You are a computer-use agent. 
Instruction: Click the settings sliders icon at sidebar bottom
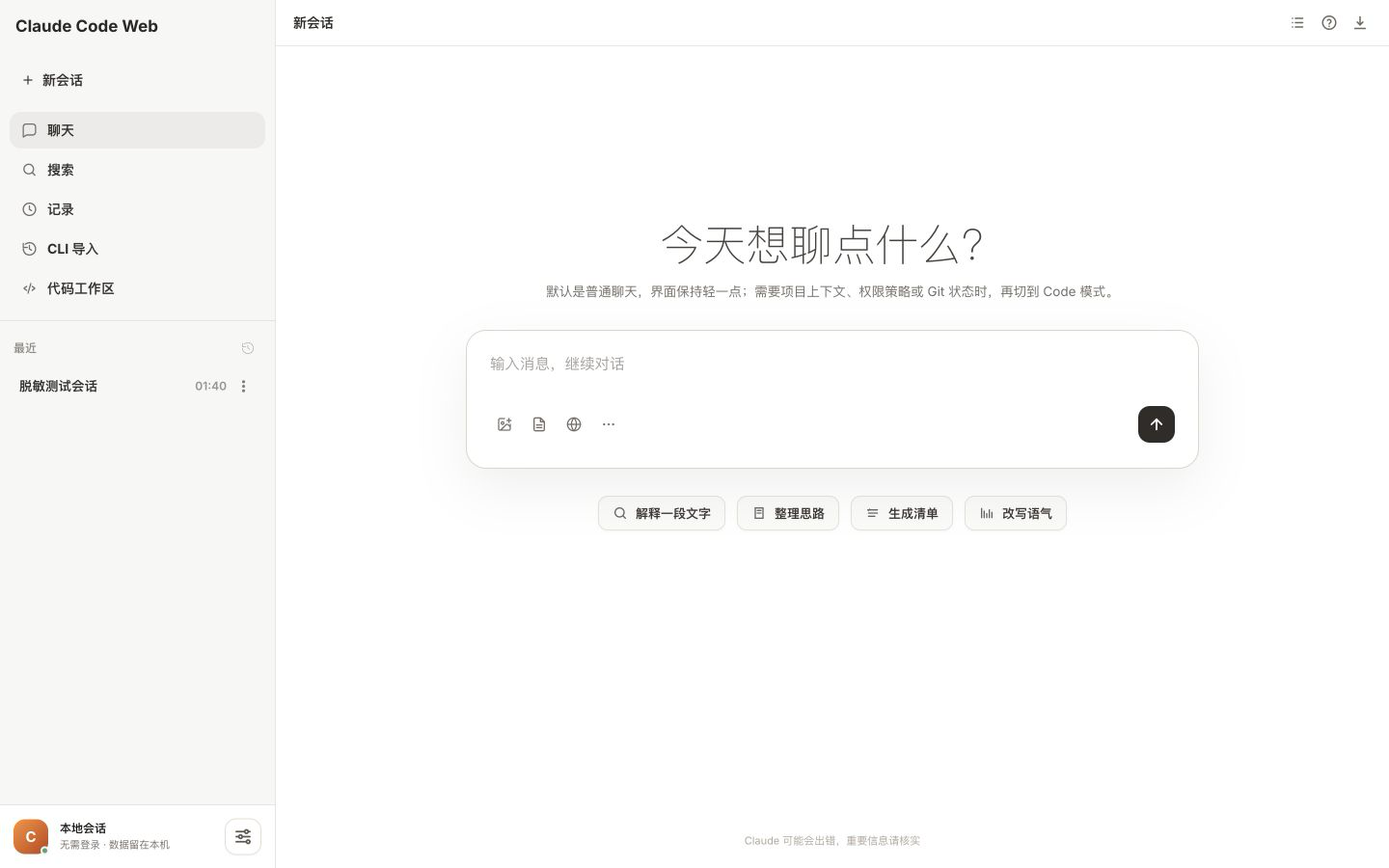tap(243, 836)
